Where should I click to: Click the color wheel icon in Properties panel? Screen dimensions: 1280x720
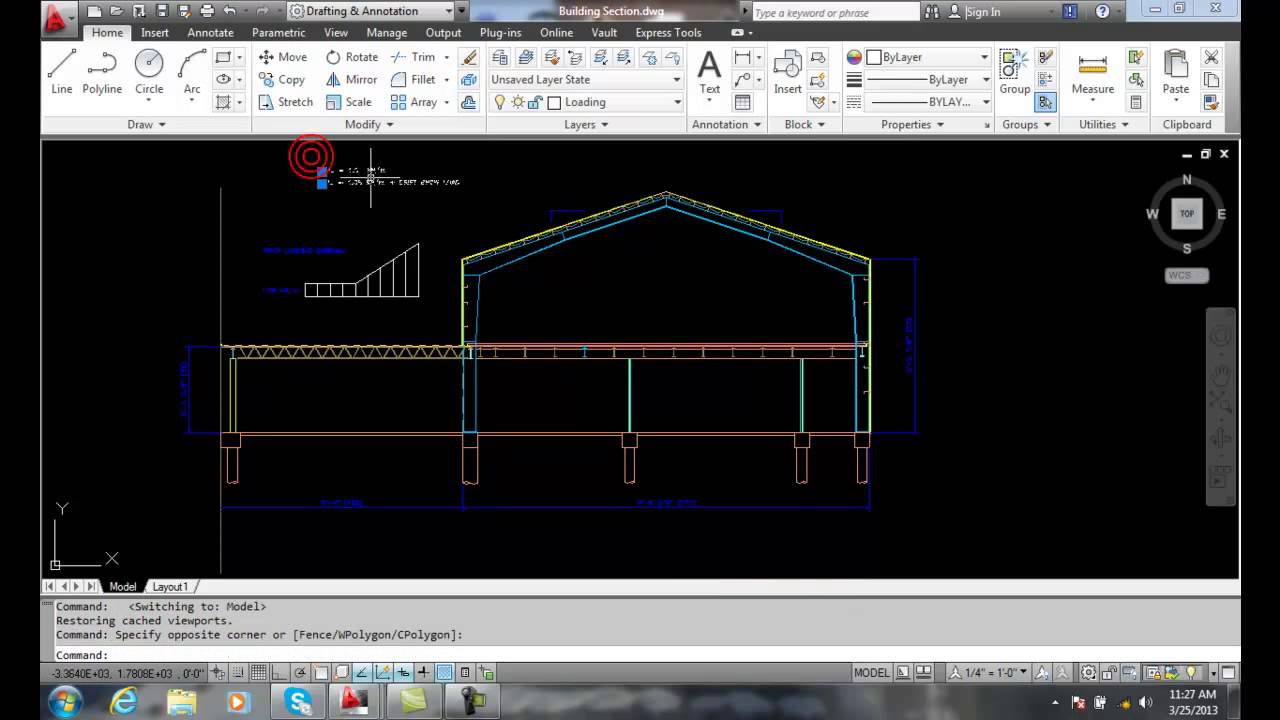point(854,57)
